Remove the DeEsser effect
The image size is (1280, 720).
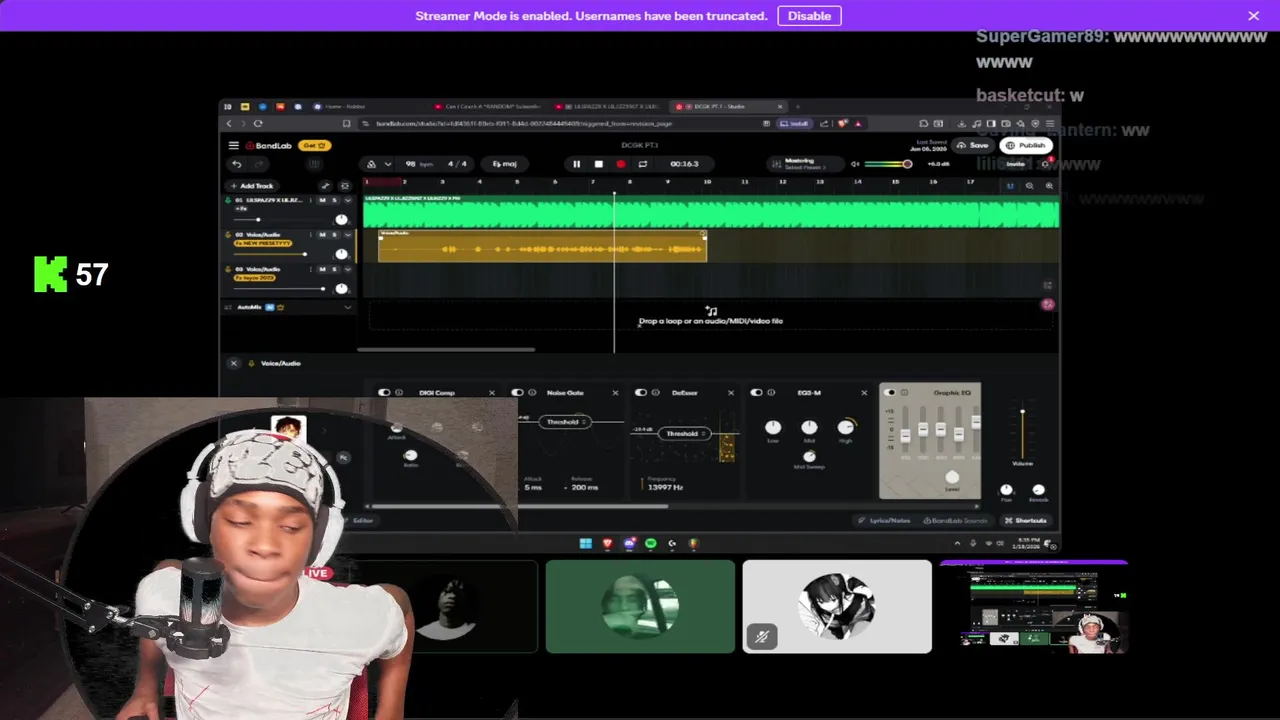click(731, 393)
